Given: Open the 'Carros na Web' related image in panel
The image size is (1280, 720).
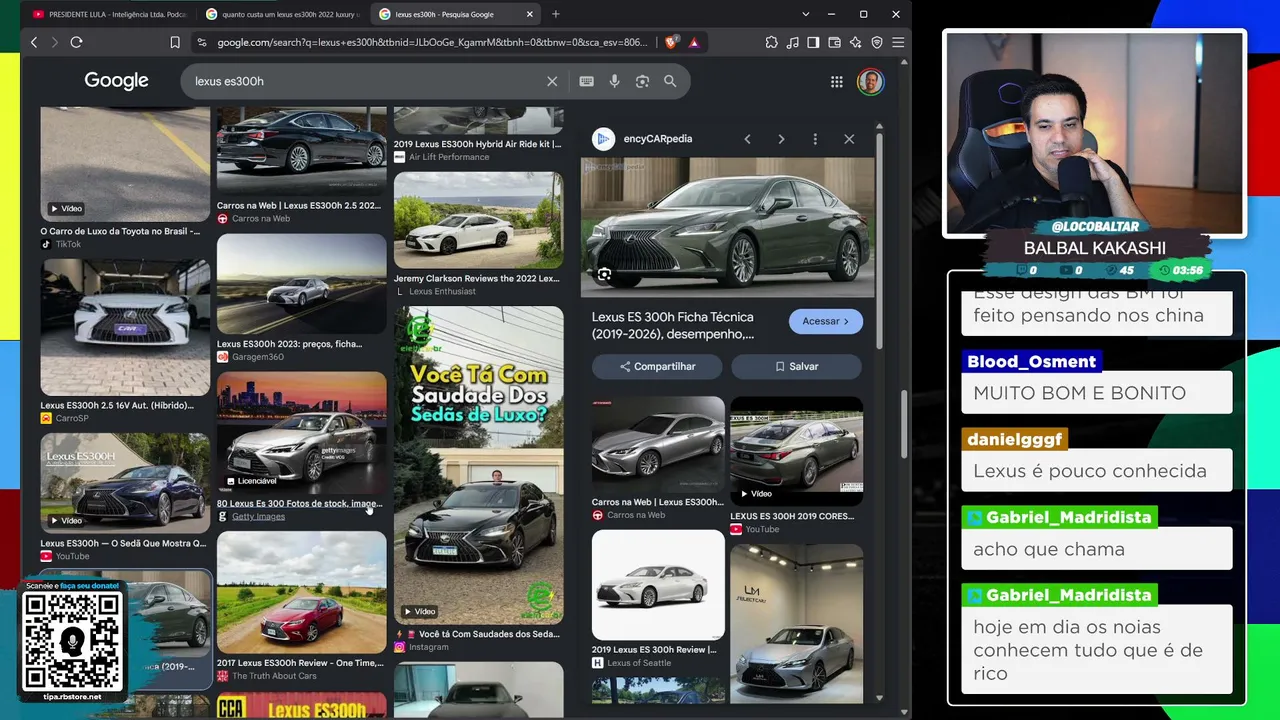Looking at the screenshot, I should click(x=658, y=444).
